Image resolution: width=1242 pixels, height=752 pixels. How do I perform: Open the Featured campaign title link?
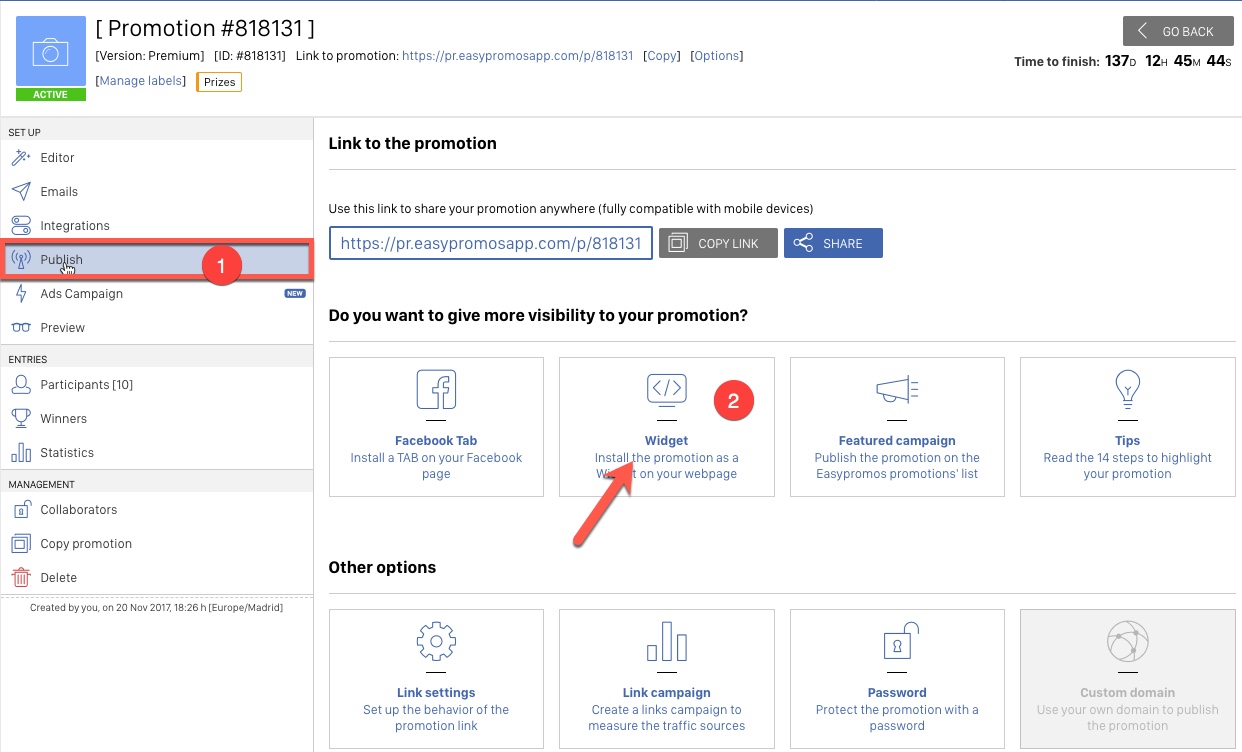coord(897,441)
